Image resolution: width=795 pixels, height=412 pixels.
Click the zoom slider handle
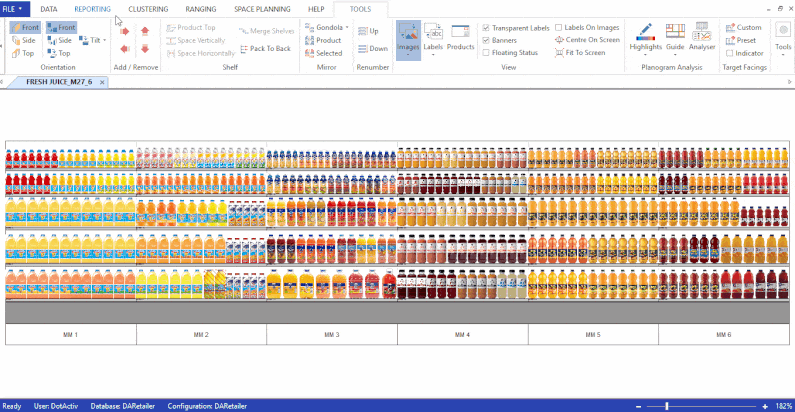click(x=667, y=406)
